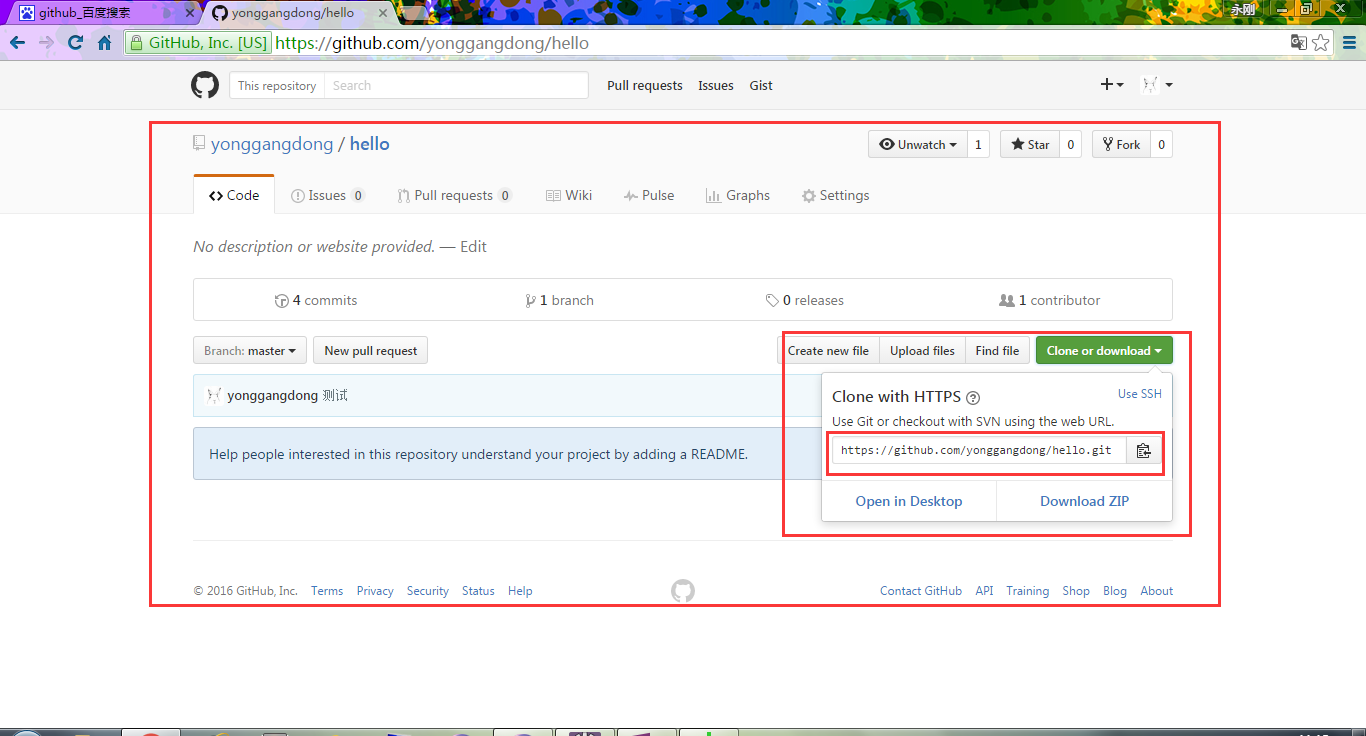Click Pull requests in the top header

point(645,86)
